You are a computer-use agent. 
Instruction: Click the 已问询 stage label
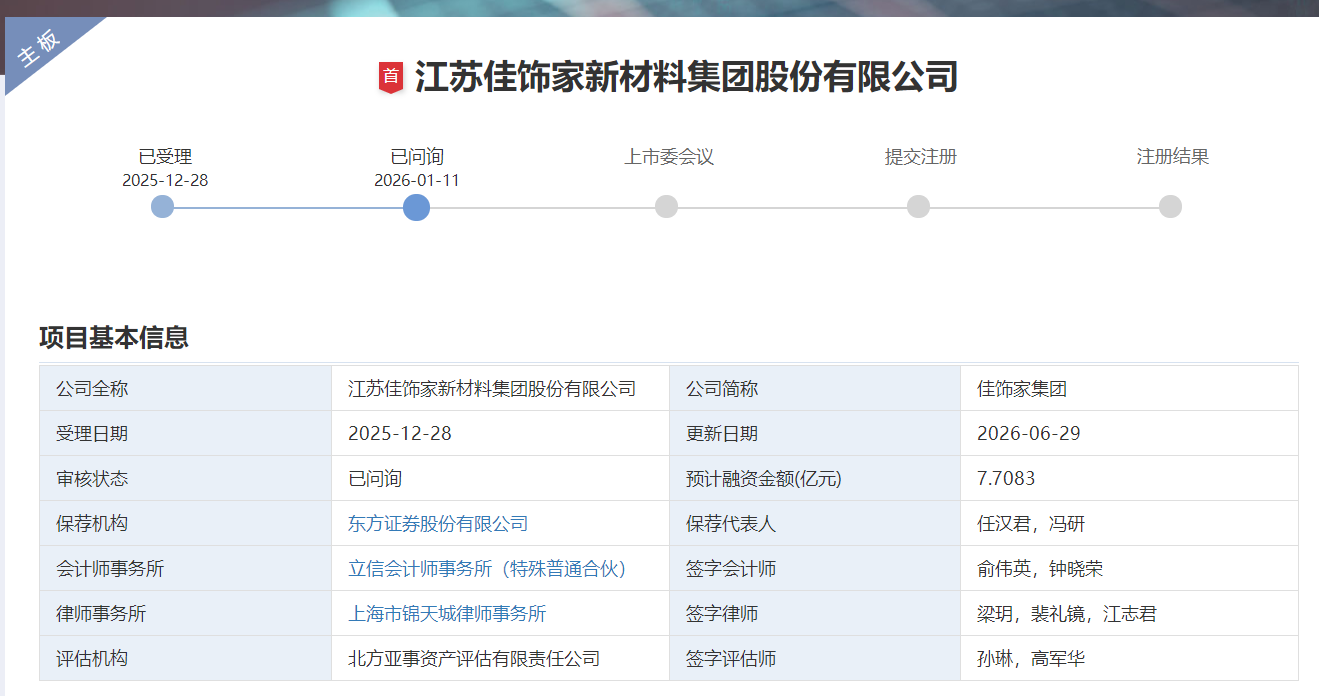click(417, 157)
